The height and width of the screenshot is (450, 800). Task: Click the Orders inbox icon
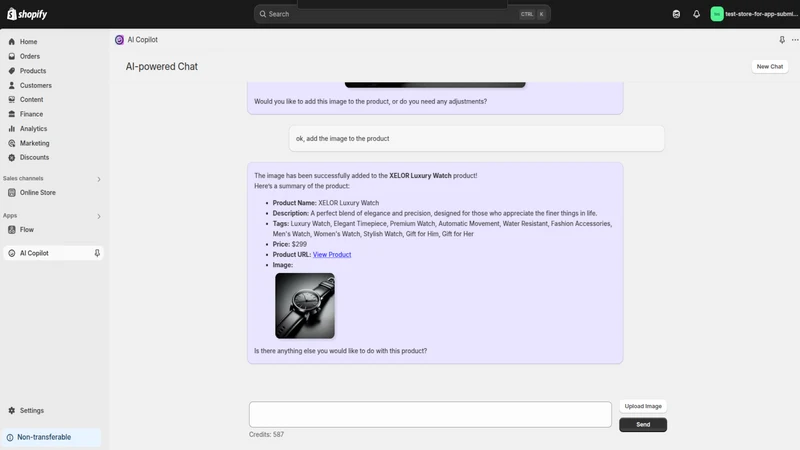coord(12,56)
